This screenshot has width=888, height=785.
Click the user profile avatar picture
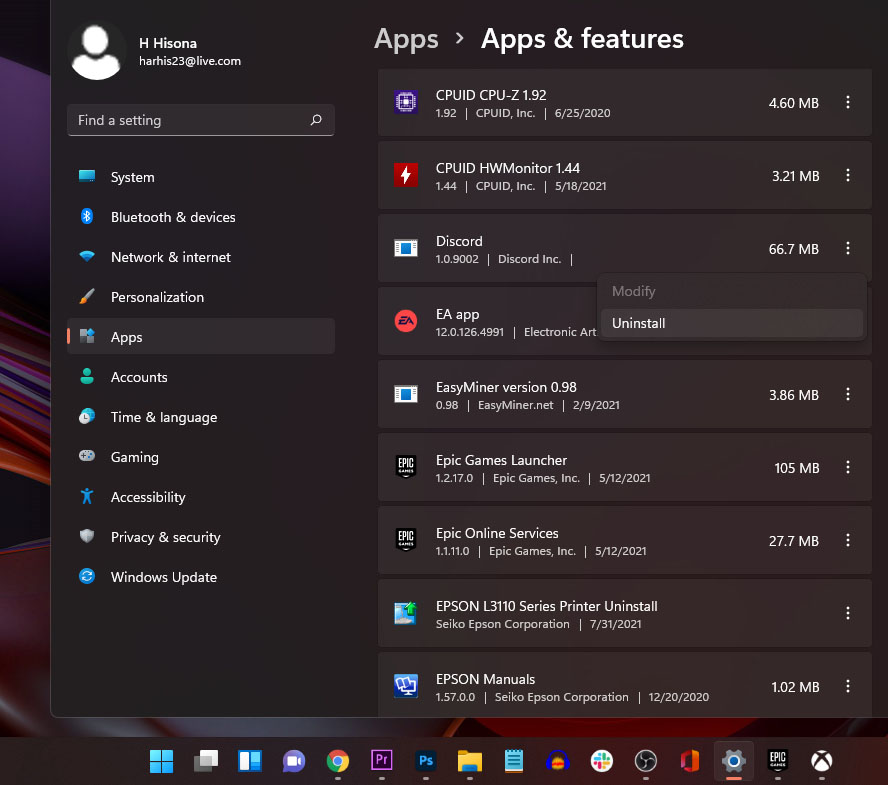96,52
